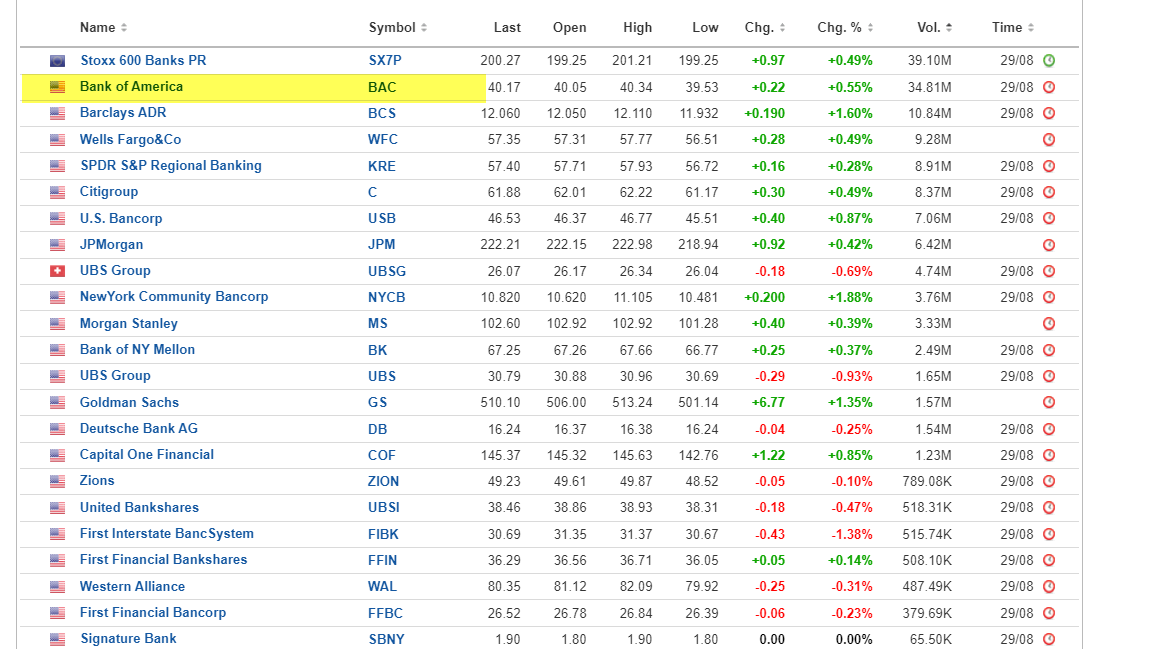Click the SBNY symbol link
Viewport: 1176px width, 649px height.
386,639
